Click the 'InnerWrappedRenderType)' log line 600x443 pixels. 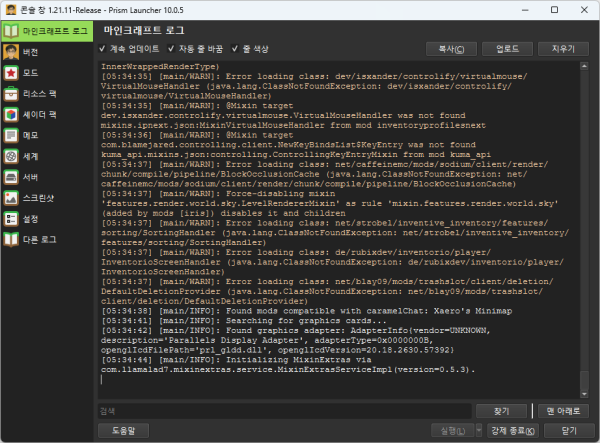(160, 67)
